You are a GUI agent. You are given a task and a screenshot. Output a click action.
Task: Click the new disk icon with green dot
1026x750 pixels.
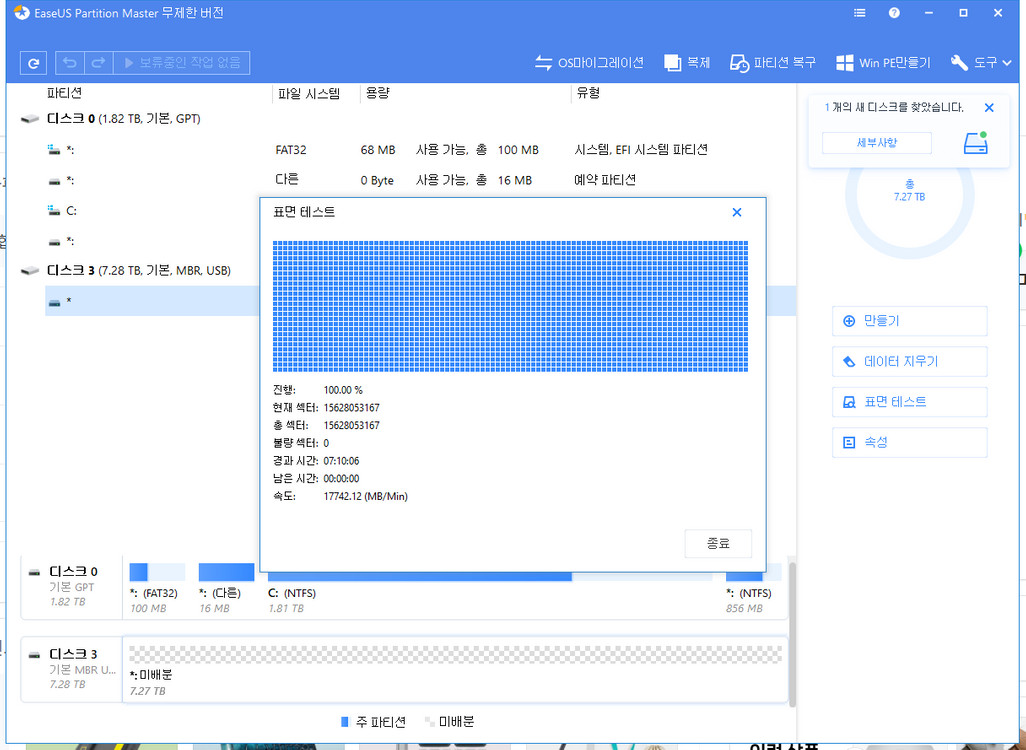coord(976,142)
